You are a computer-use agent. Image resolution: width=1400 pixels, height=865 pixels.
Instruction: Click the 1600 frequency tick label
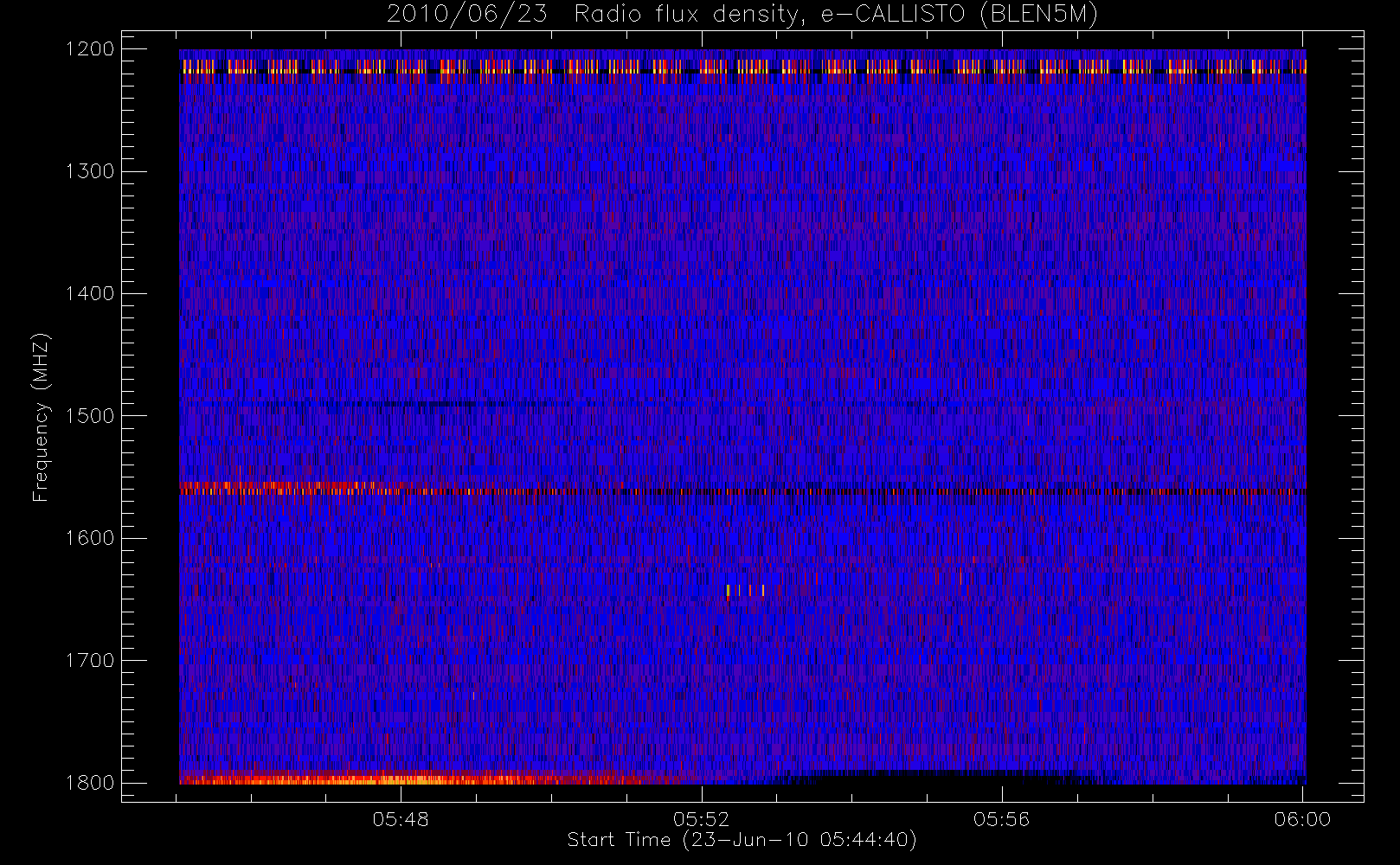tap(90, 538)
